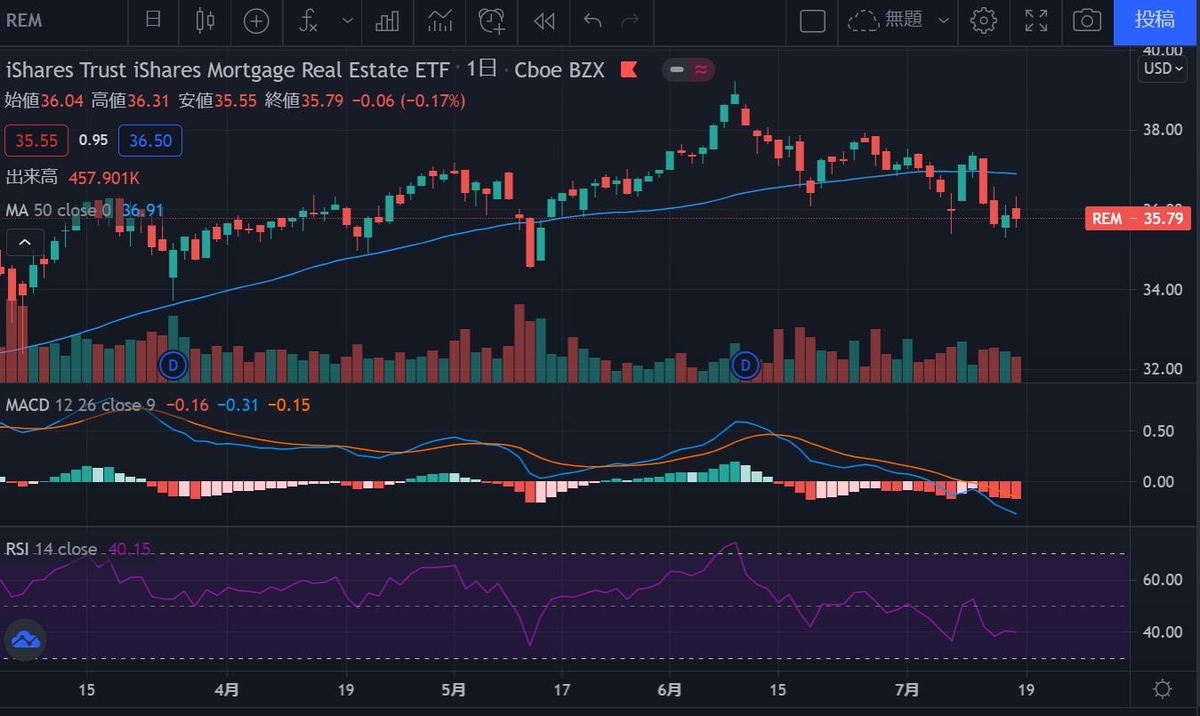Screen dimensions: 1200x716
Task: Click the 終値35.79 closing value
Action: pos(304,101)
